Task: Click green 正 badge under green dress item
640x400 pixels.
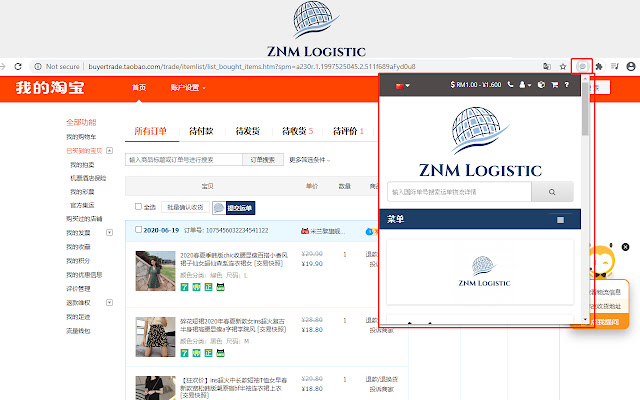Action: [x=208, y=287]
